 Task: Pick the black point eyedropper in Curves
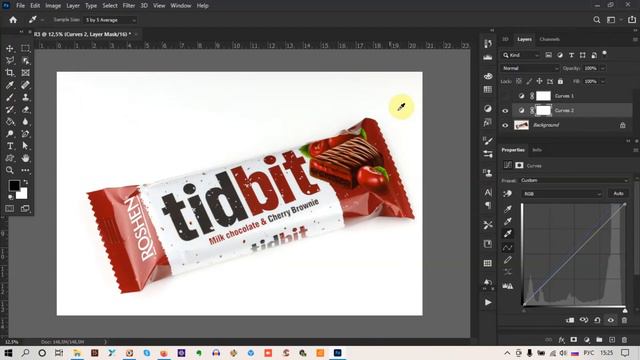pos(508,209)
